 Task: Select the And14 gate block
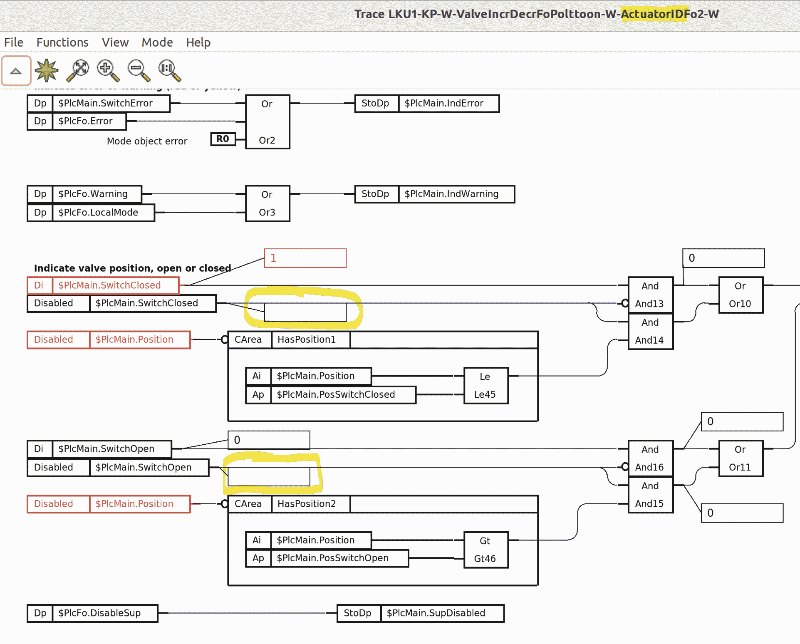650,331
